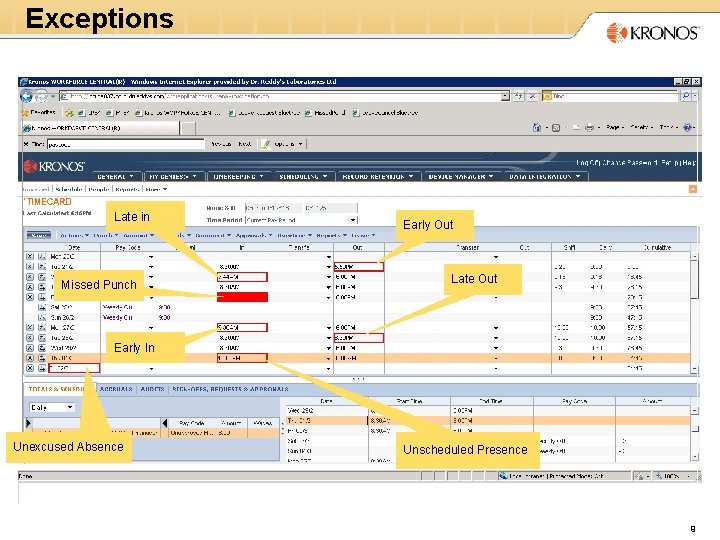
Task: Click insert-row icon on Tue 28/2 row
Action: (x=42, y=338)
